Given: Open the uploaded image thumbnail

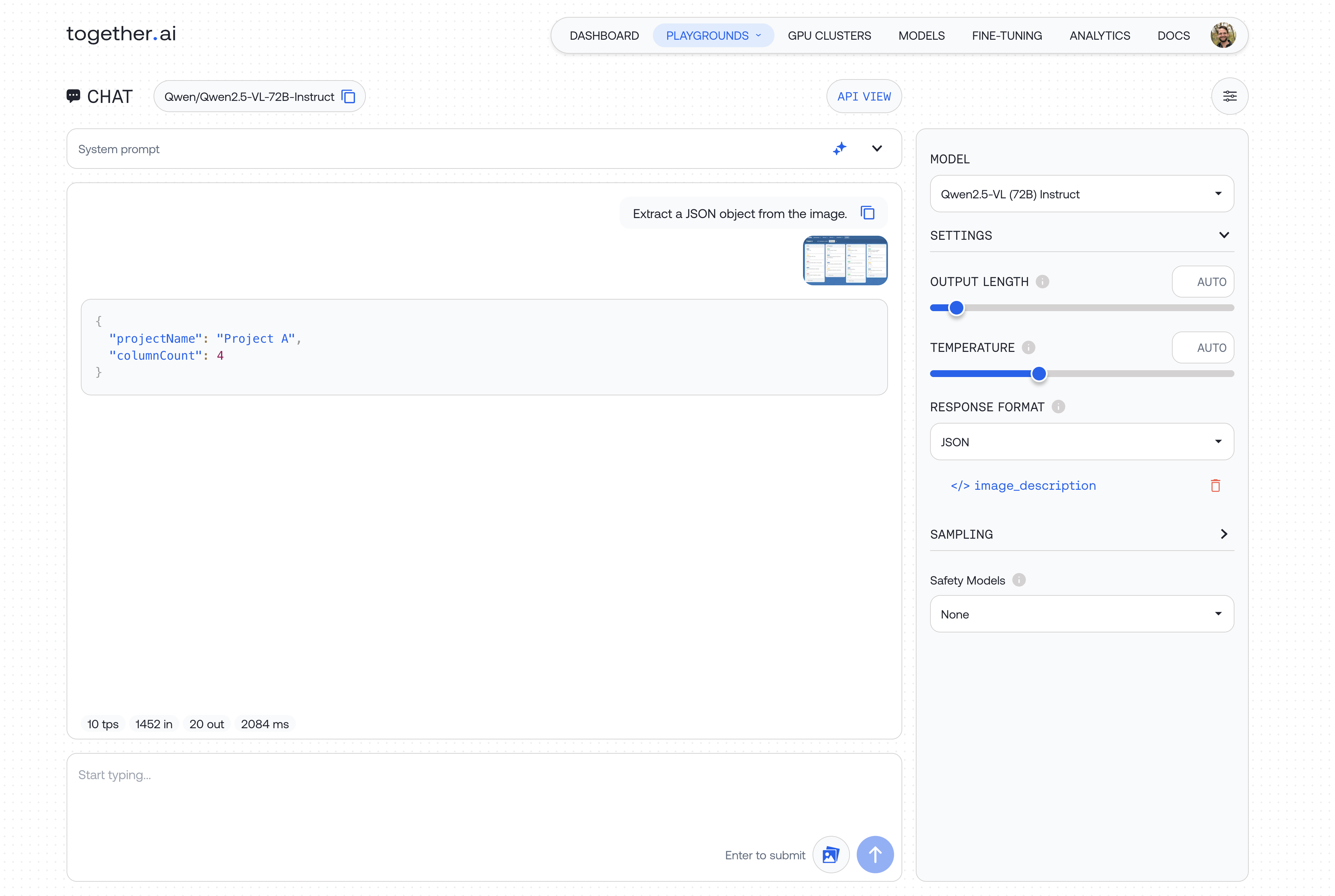Looking at the screenshot, I should tap(845, 261).
